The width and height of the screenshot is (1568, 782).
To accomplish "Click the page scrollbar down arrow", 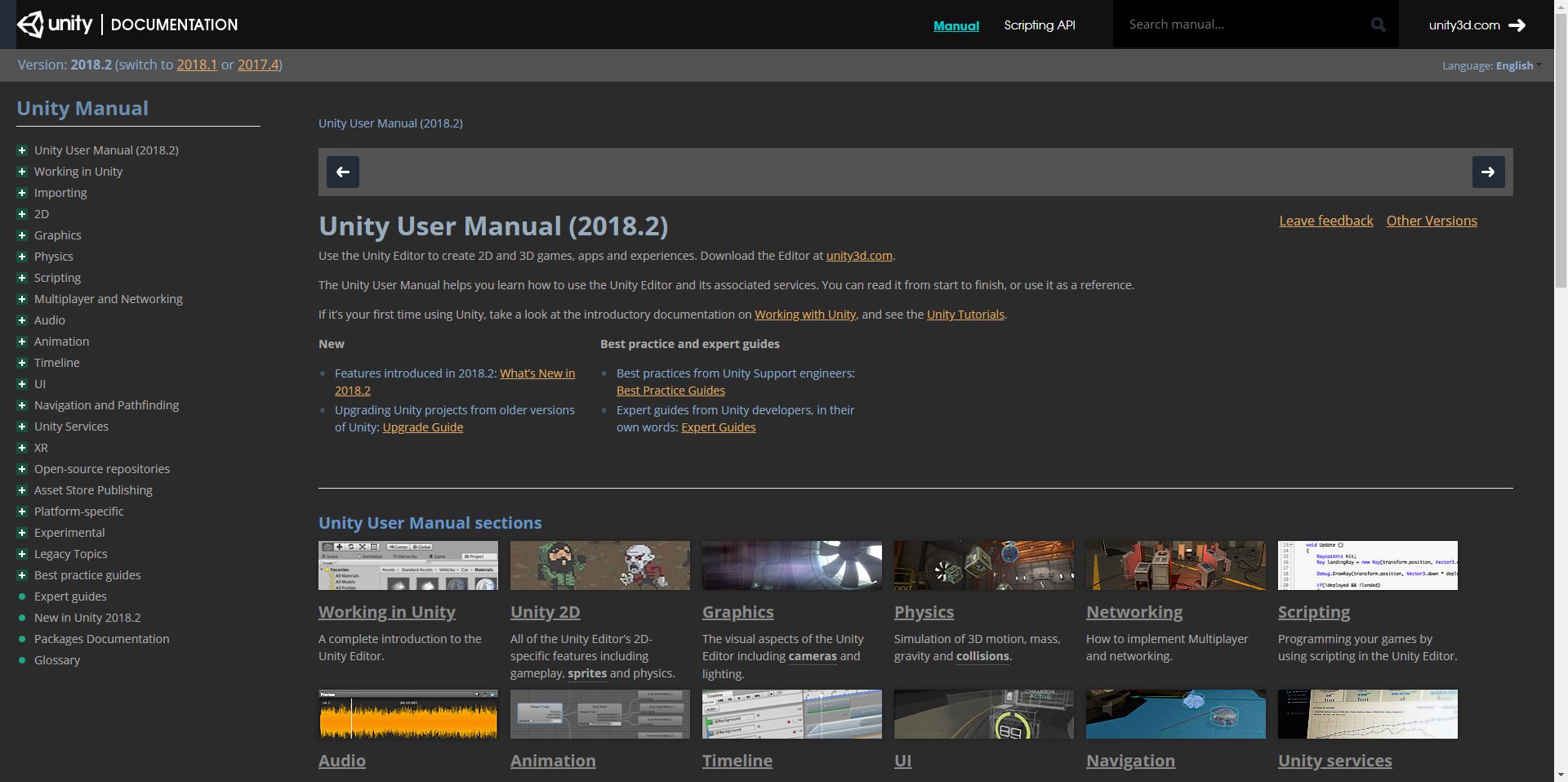I will click(1561, 774).
